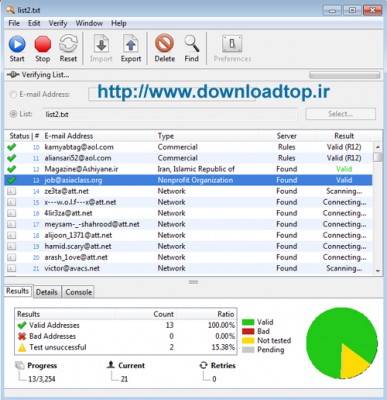This screenshot has height=400, width=387.
Task: Click the green Valid legend swatch
Action: click(x=248, y=322)
